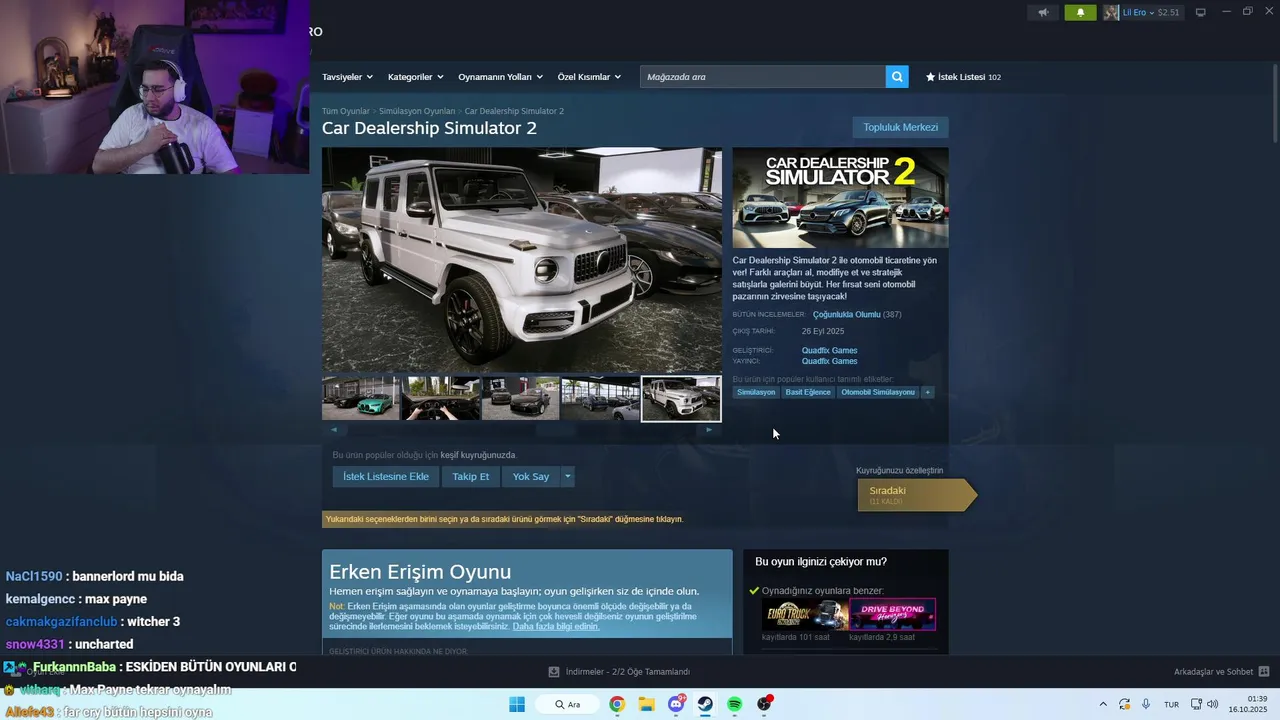1280x720 pixels.
Task: Click the volume speaker tray icon
Action: tap(1213, 704)
